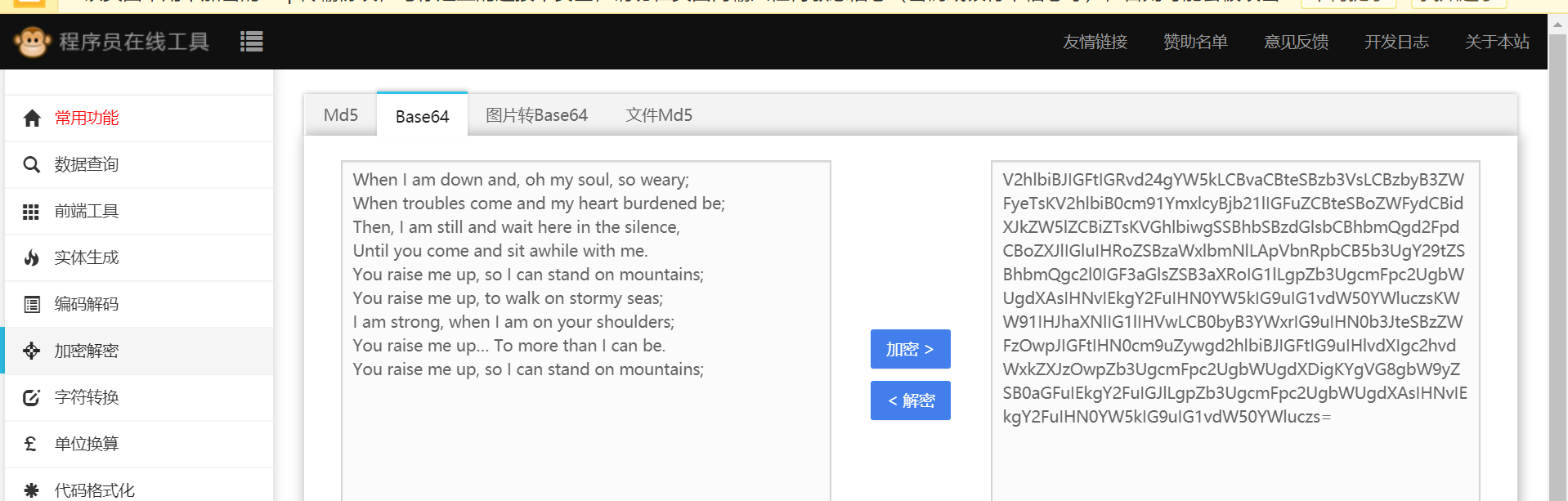Click the flame icon for 实体生成

pyautogui.click(x=32, y=258)
